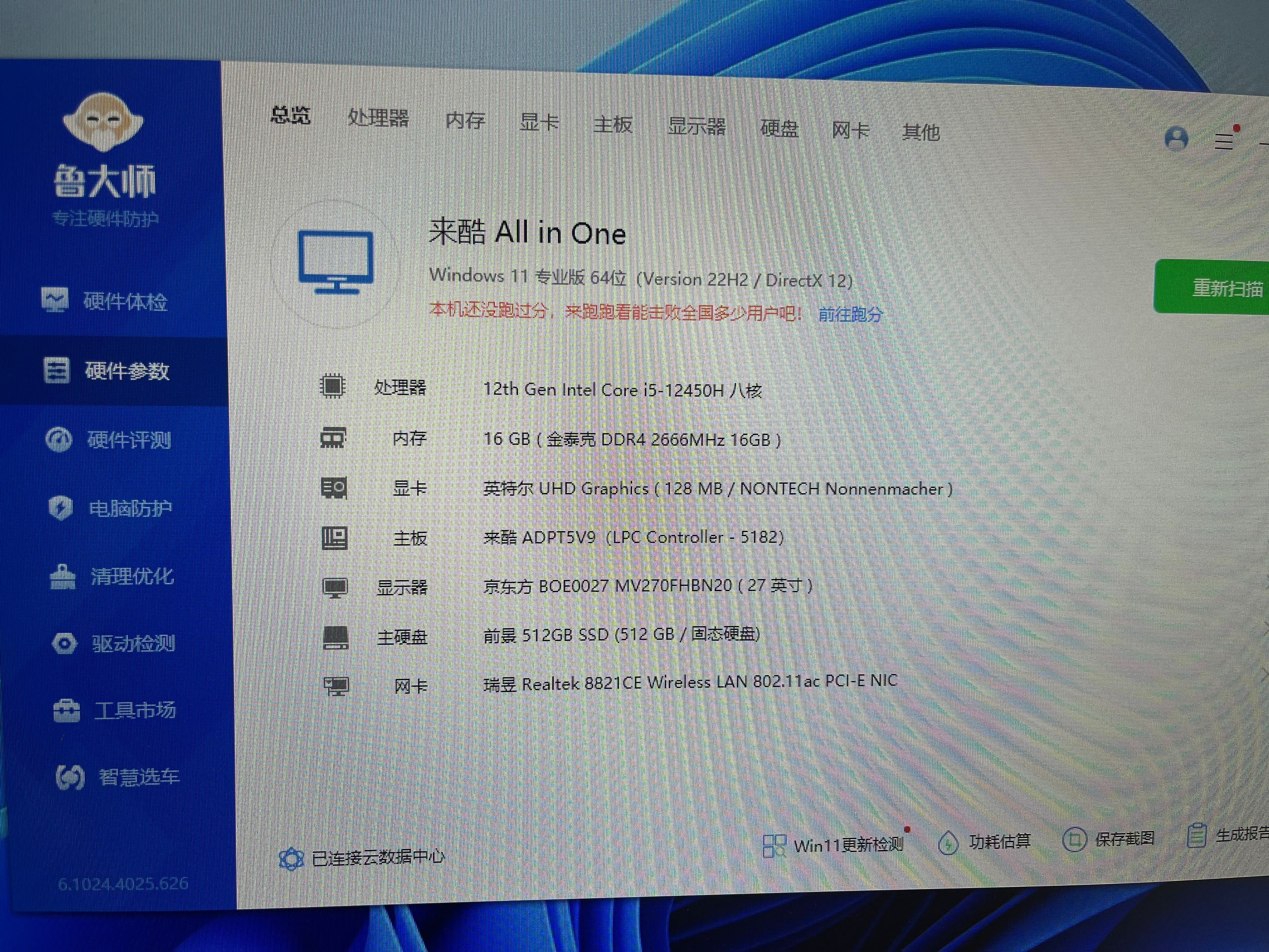Image resolution: width=1269 pixels, height=952 pixels.
Task: Click the 12th Gen Intel Core i5-12450H text
Action: pos(622,390)
